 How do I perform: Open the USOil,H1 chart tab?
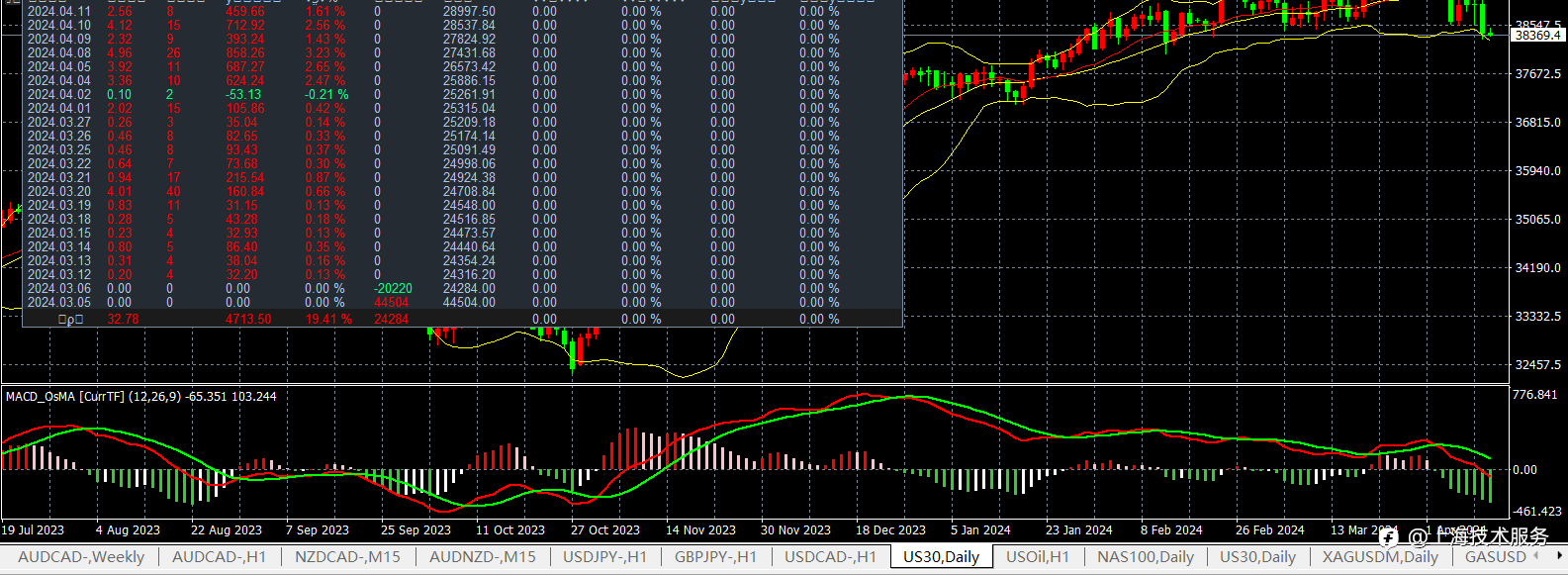[x=1038, y=557]
